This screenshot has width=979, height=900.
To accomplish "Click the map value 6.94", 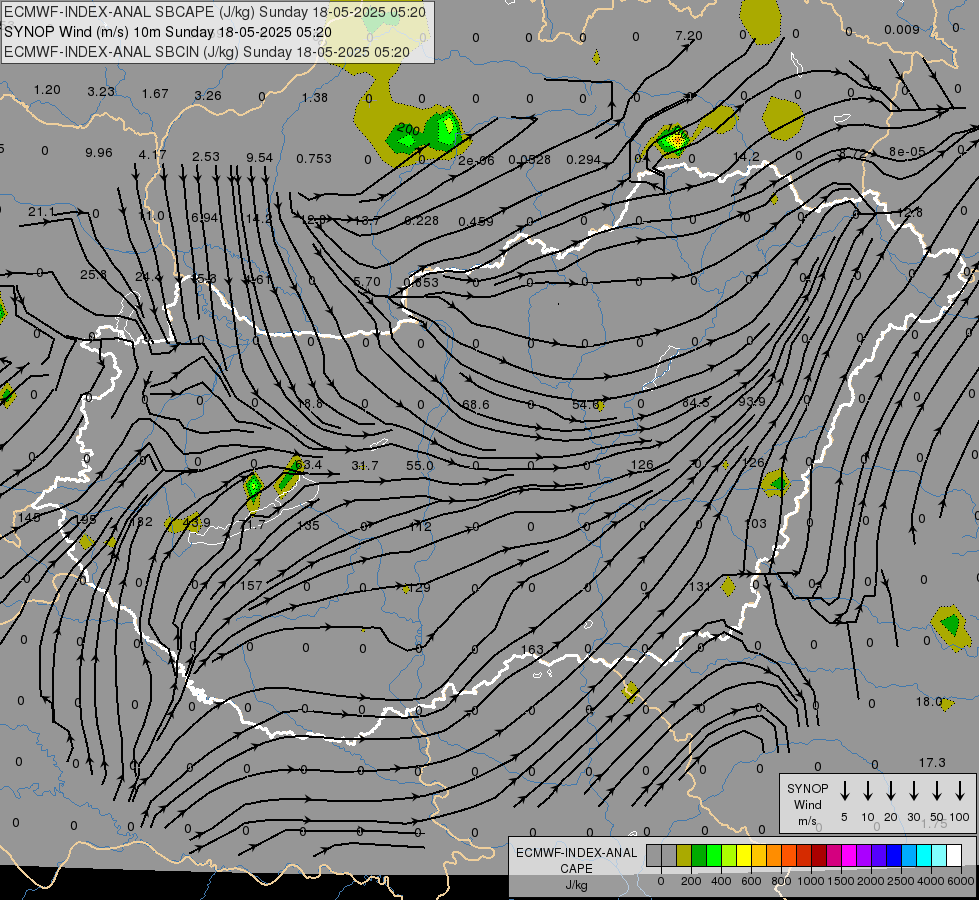I will tap(204, 217).
